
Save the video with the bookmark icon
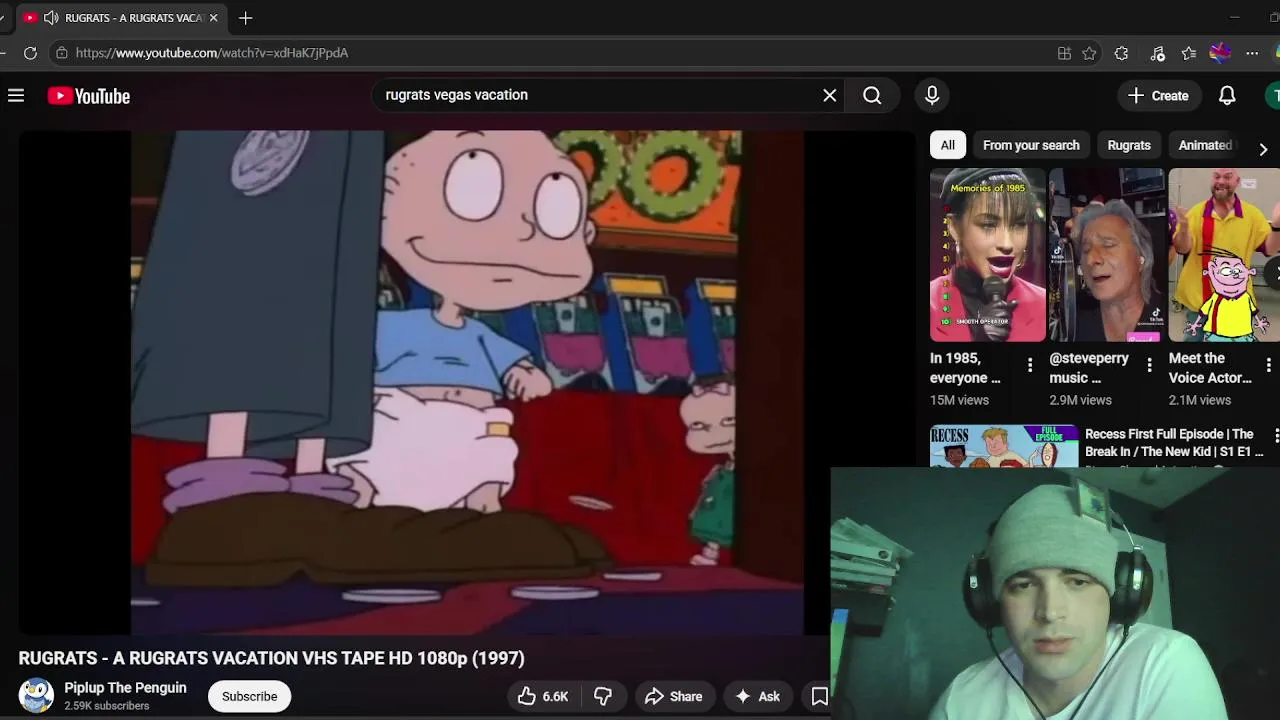819,696
